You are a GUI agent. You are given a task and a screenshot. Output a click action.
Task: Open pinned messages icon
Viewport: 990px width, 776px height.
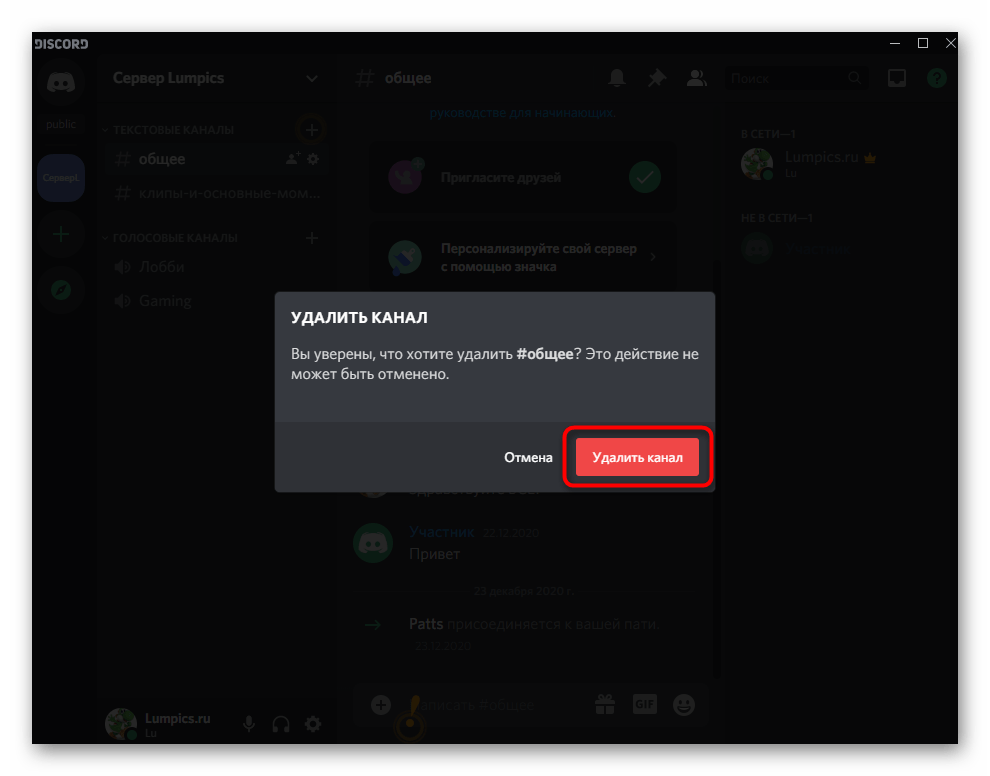tap(657, 78)
